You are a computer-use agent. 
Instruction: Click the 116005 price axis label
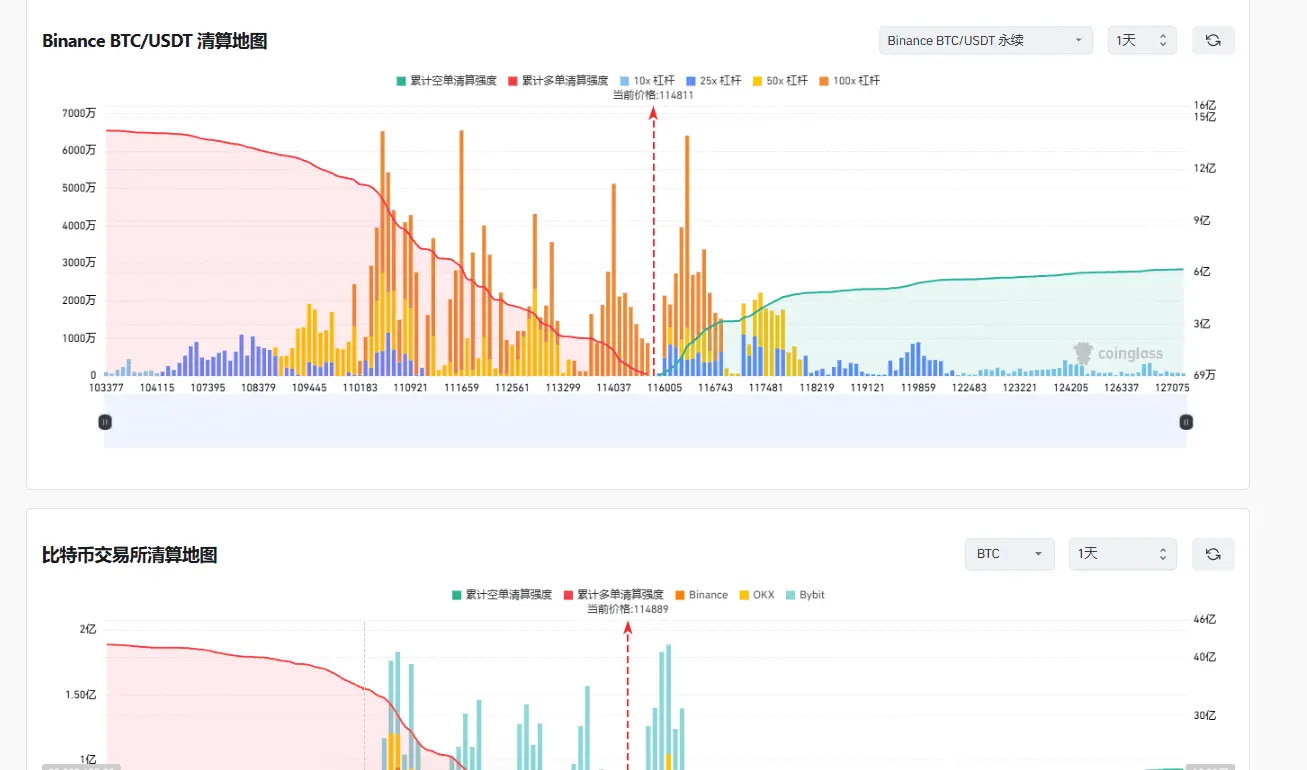coord(665,388)
